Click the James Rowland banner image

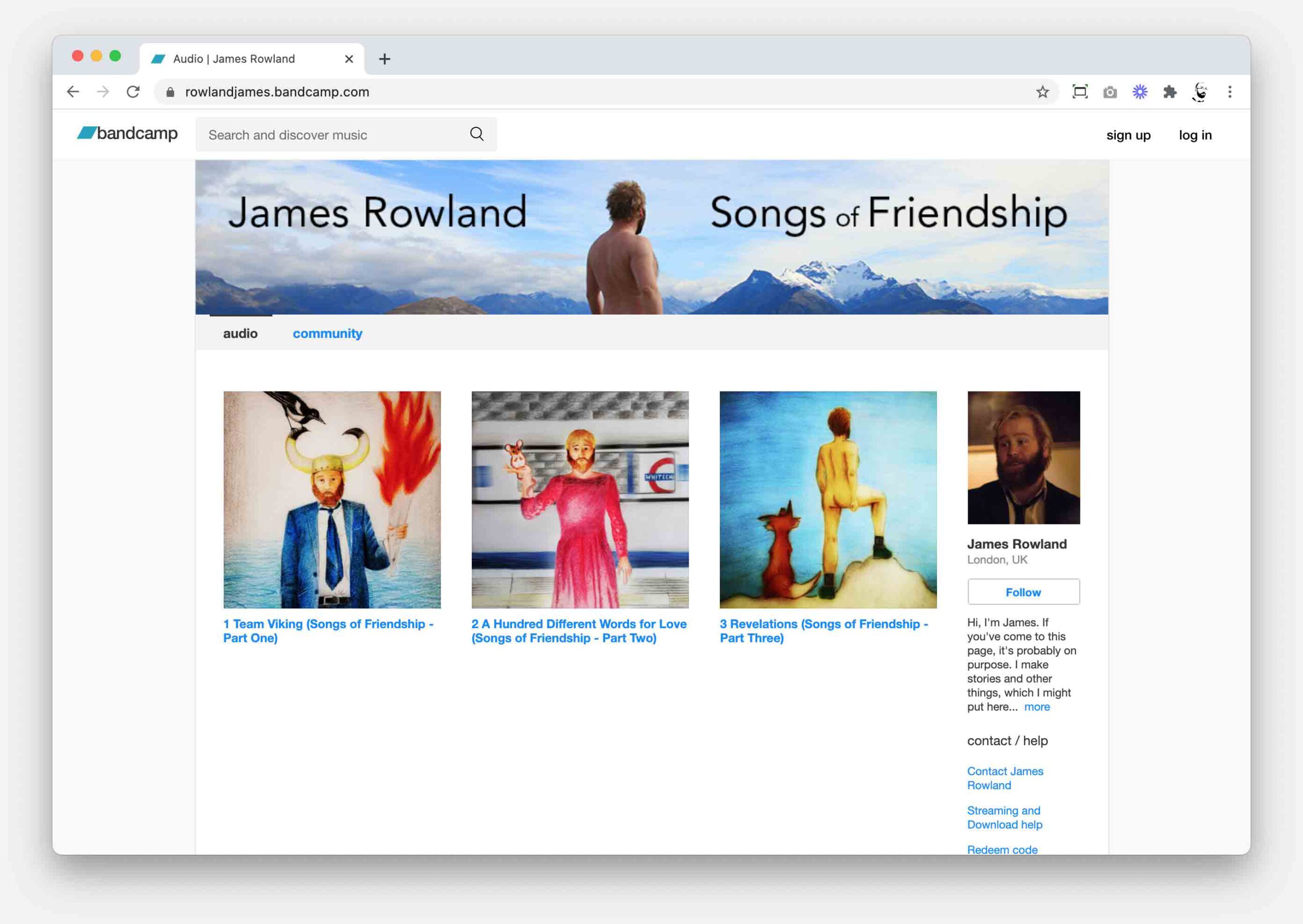tap(652, 237)
